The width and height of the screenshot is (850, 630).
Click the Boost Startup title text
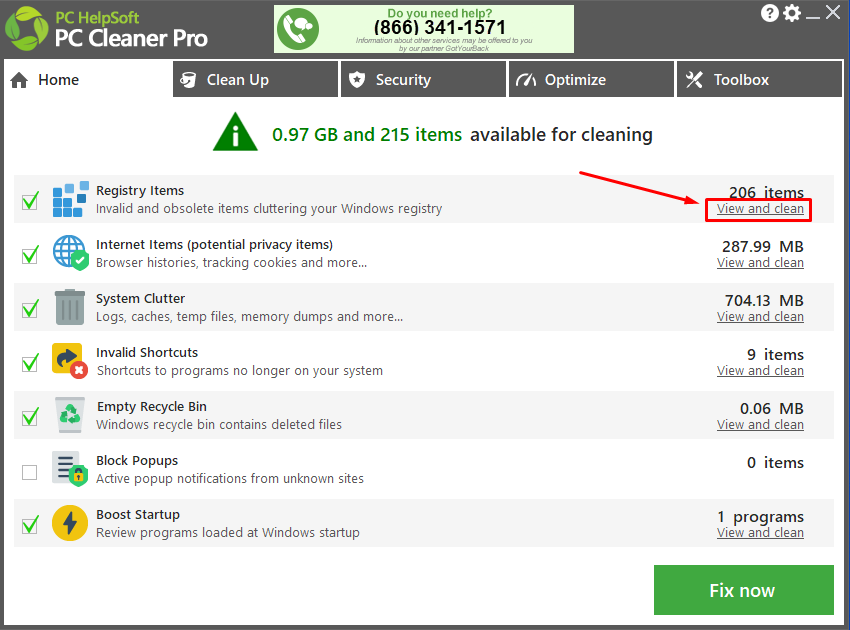(138, 515)
